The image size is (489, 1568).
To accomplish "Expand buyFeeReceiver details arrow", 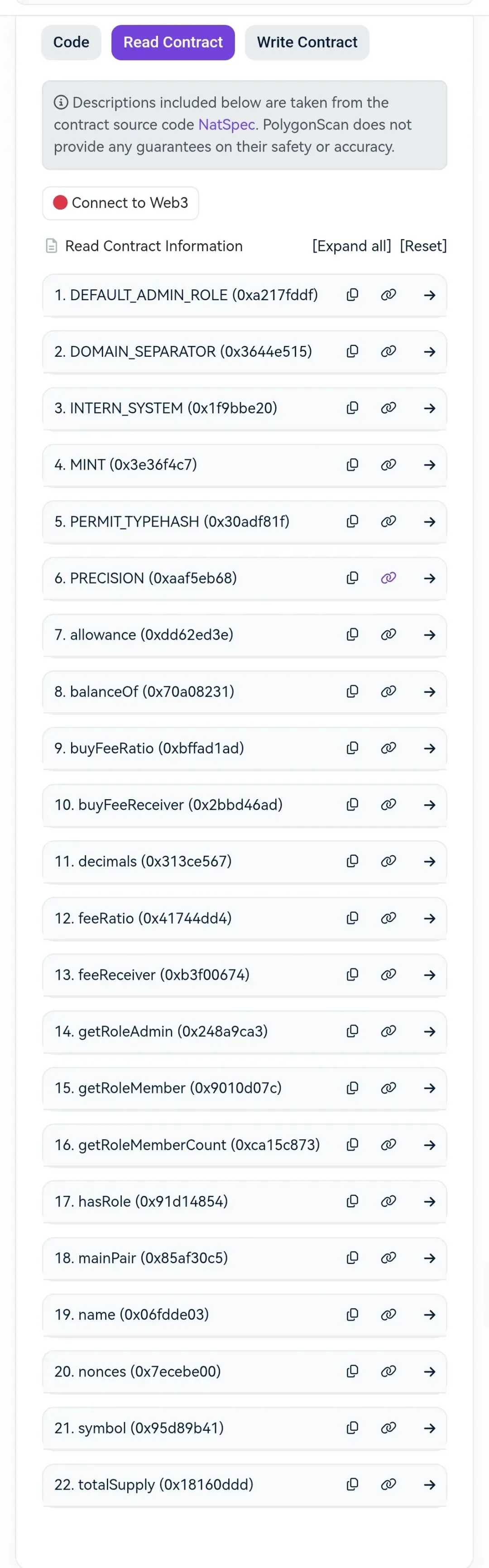I will point(429,805).
